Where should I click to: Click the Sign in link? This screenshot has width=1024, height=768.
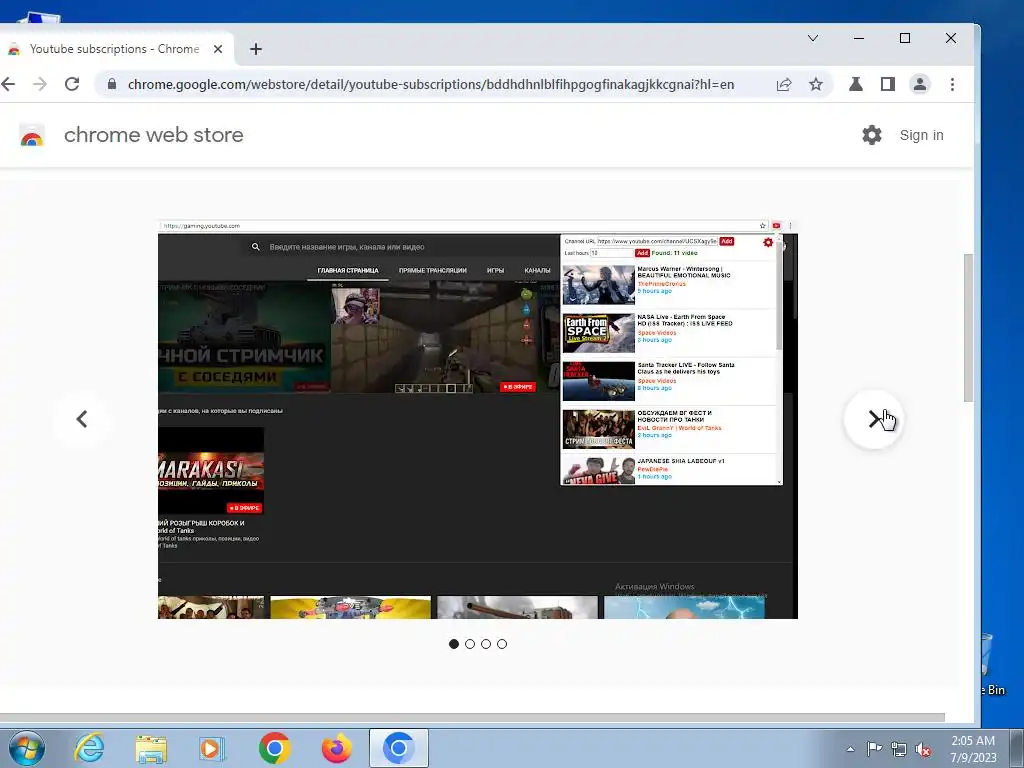pyautogui.click(x=921, y=135)
